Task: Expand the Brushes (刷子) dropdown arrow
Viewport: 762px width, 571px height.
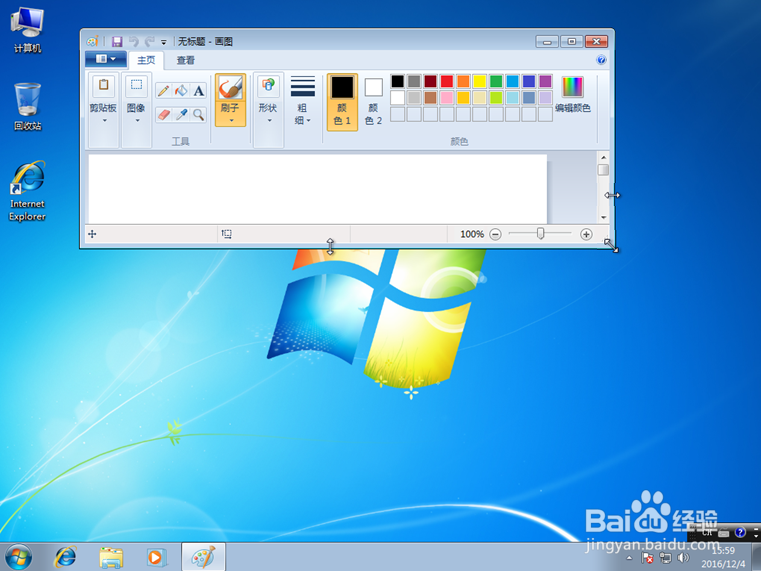Action: [231, 120]
